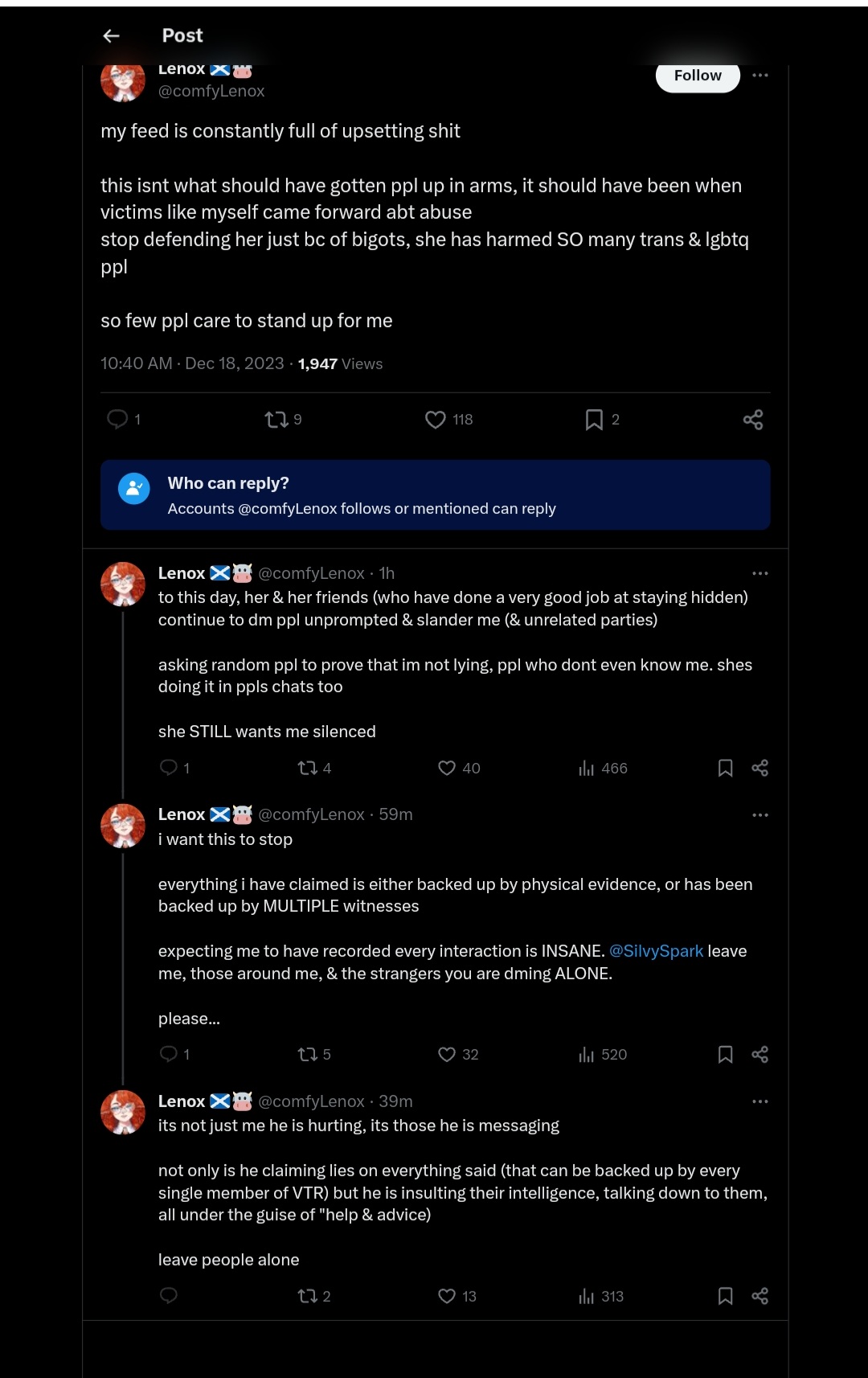Open more options on the main post
The height and width of the screenshot is (1378, 868).
(x=760, y=75)
